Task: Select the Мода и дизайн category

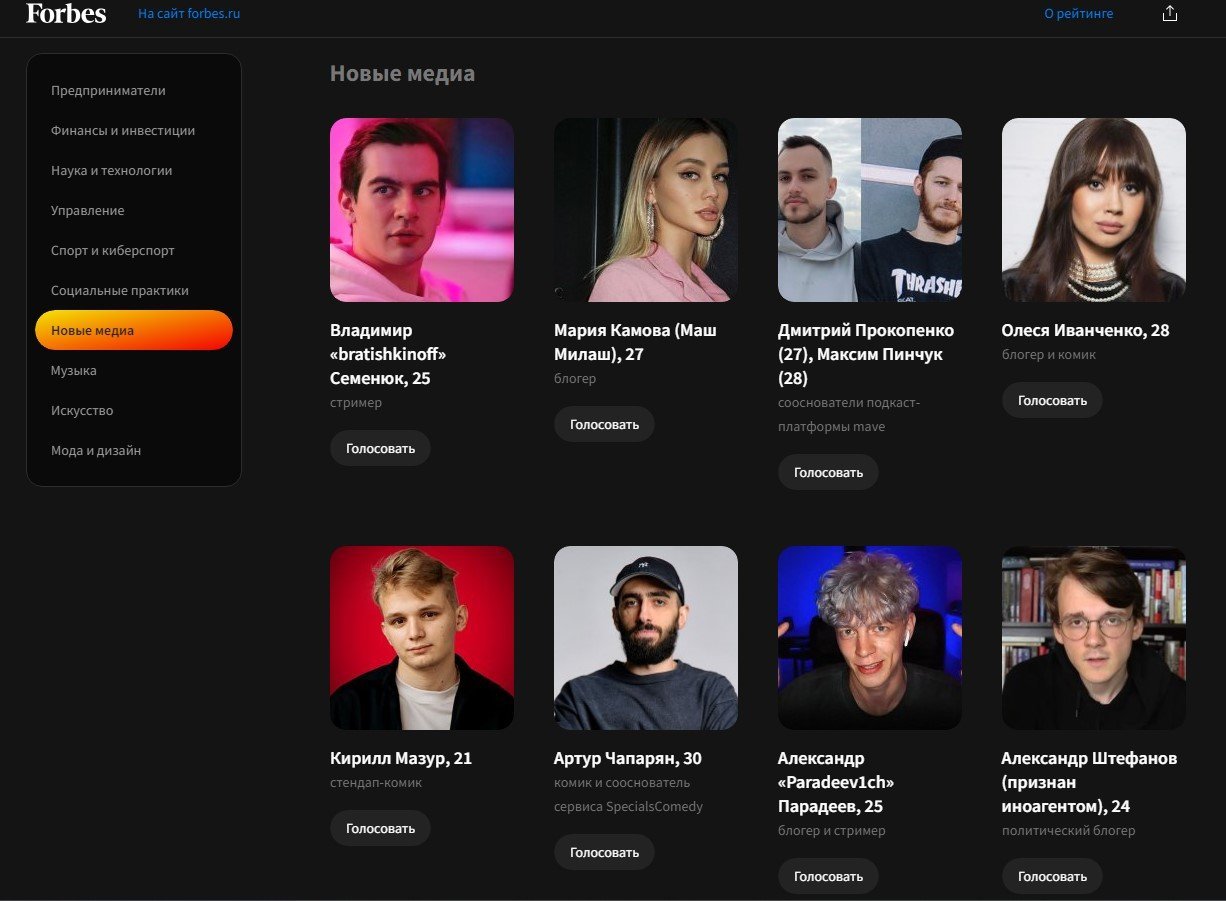Action: pos(134,451)
